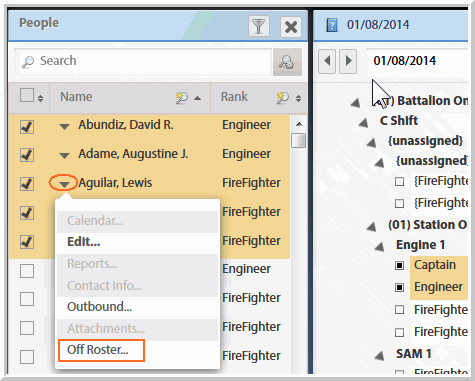The image size is (475, 381).
Task: Go to the previous date with left arrow
Action: (x=327, y=61)
